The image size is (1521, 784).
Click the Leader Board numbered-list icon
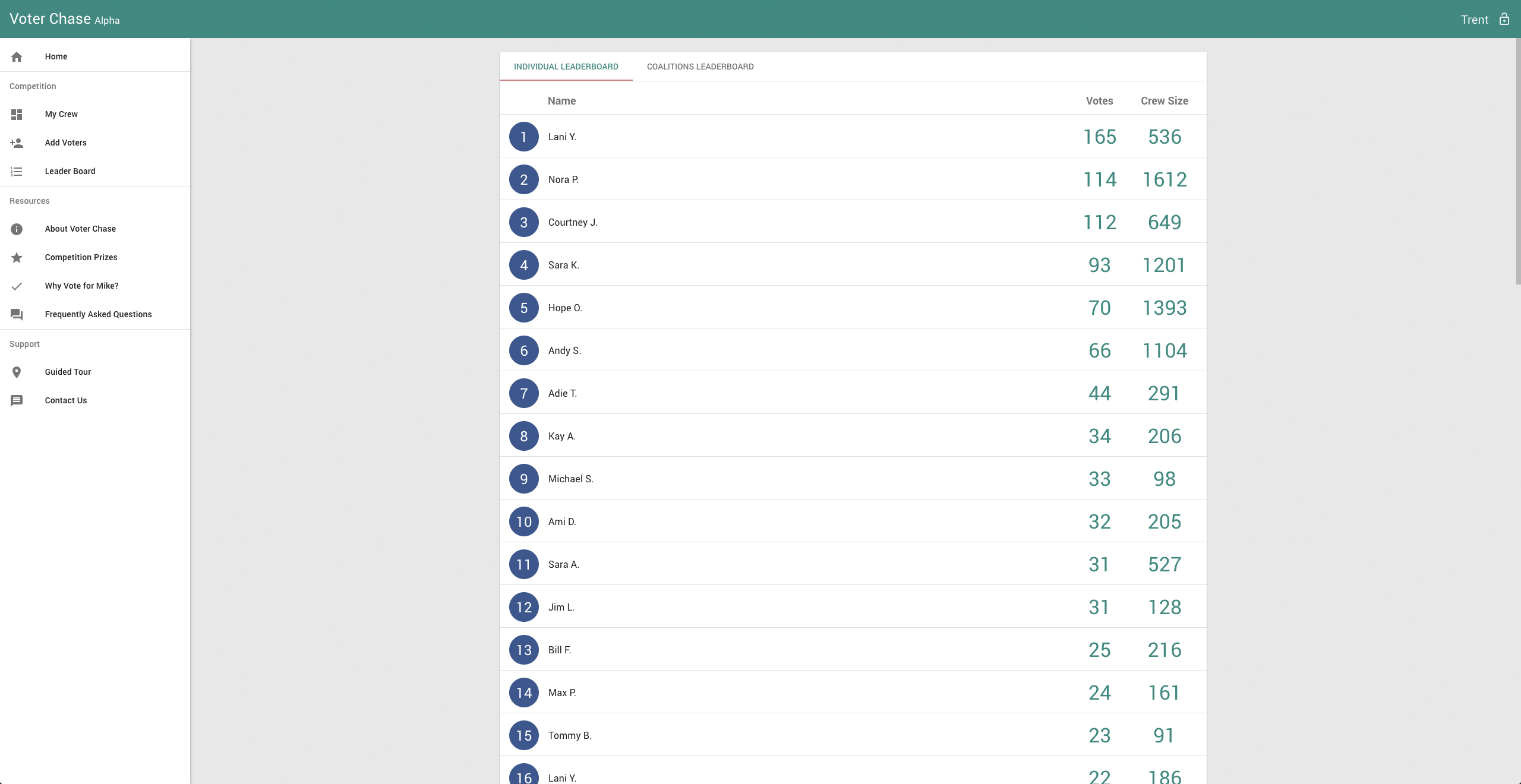pos(17,171)
